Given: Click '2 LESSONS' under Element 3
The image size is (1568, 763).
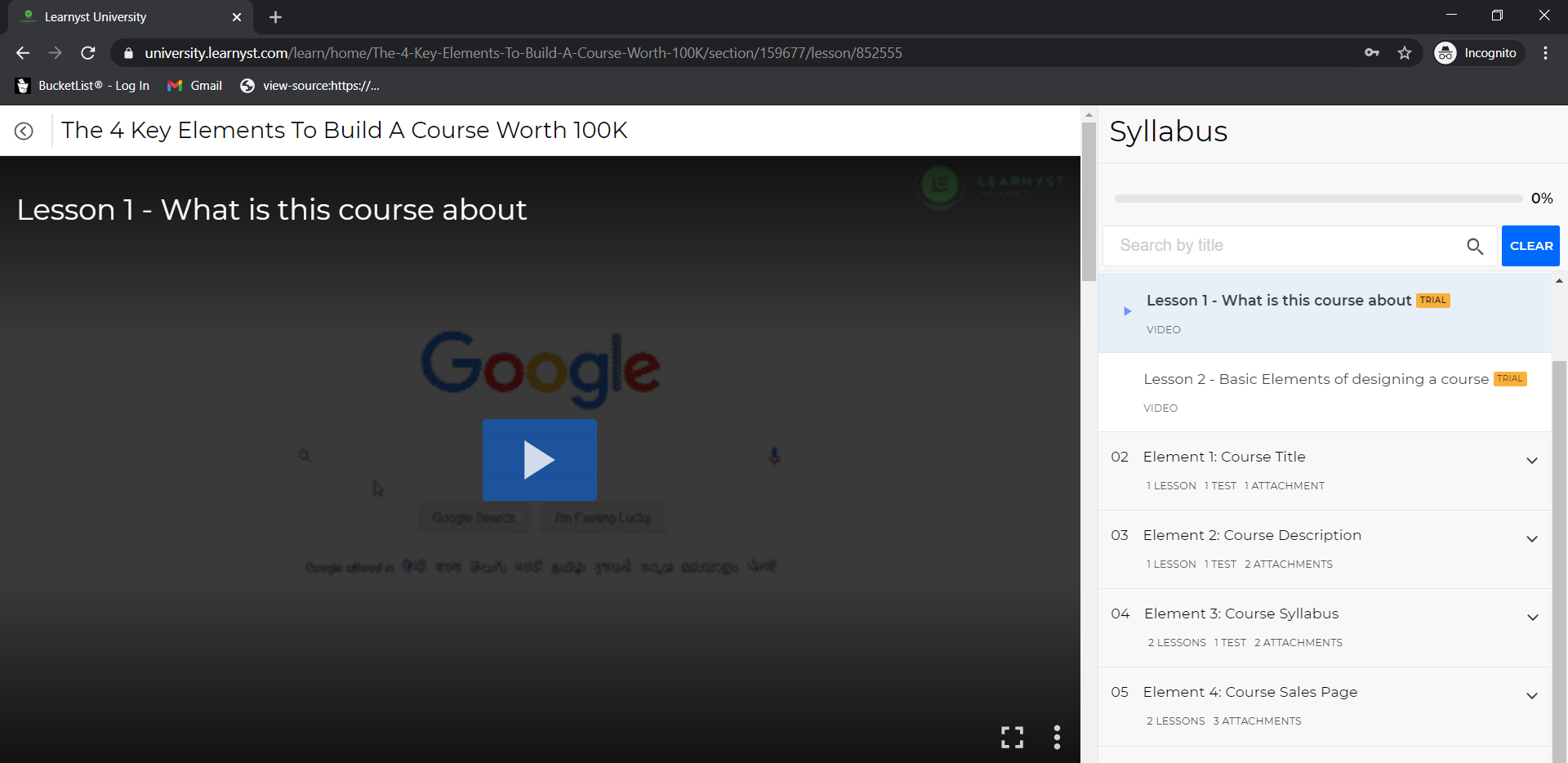Looking at the screenshot, I should click(1177, 643).
